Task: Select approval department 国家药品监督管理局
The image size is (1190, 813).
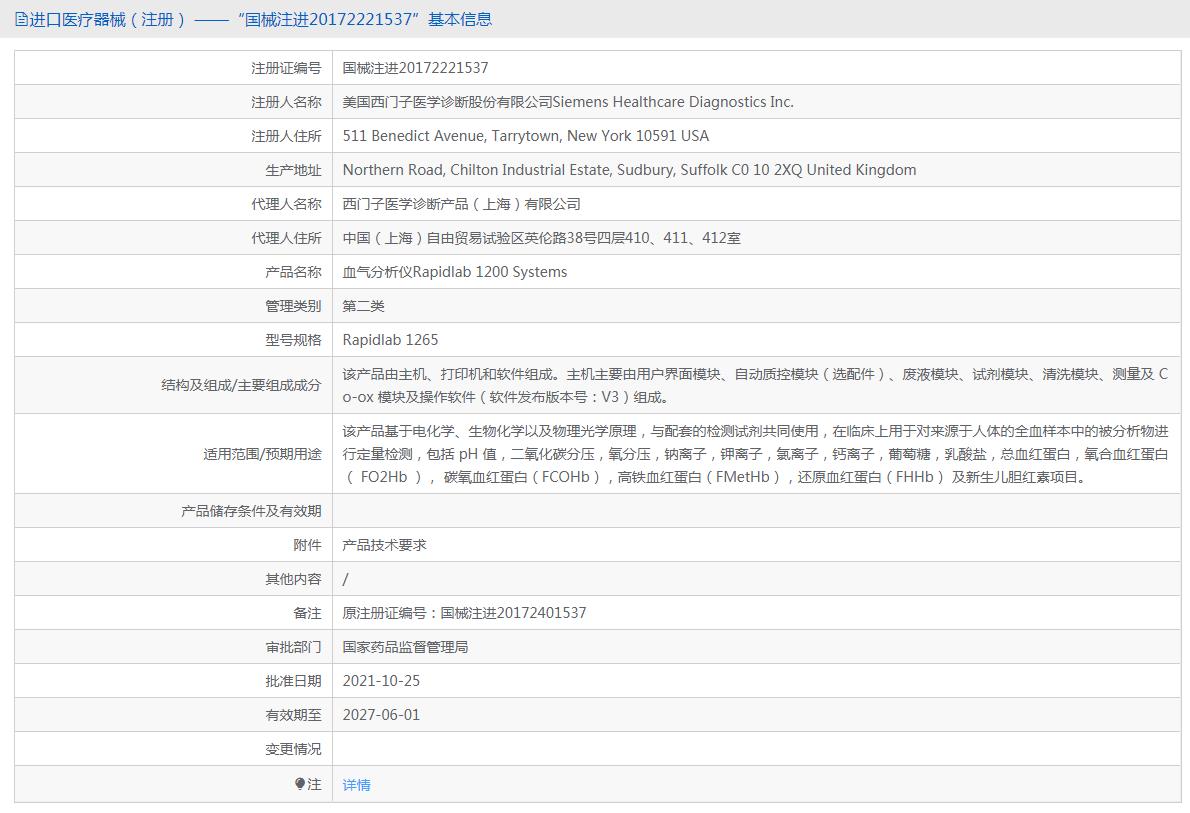Action: point(405,647)
